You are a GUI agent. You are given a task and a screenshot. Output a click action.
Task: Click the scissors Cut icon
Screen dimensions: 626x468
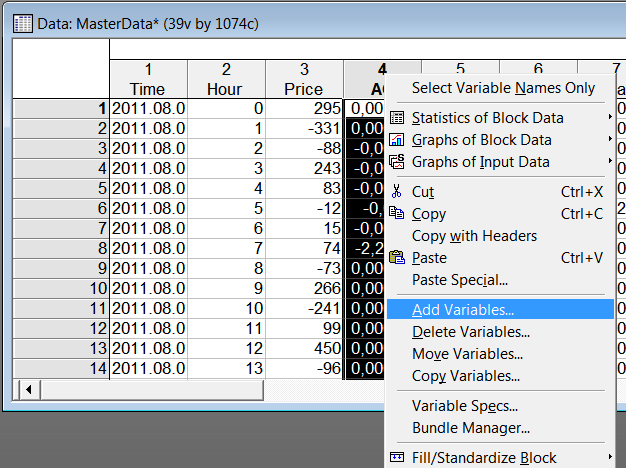click(396, 192)
